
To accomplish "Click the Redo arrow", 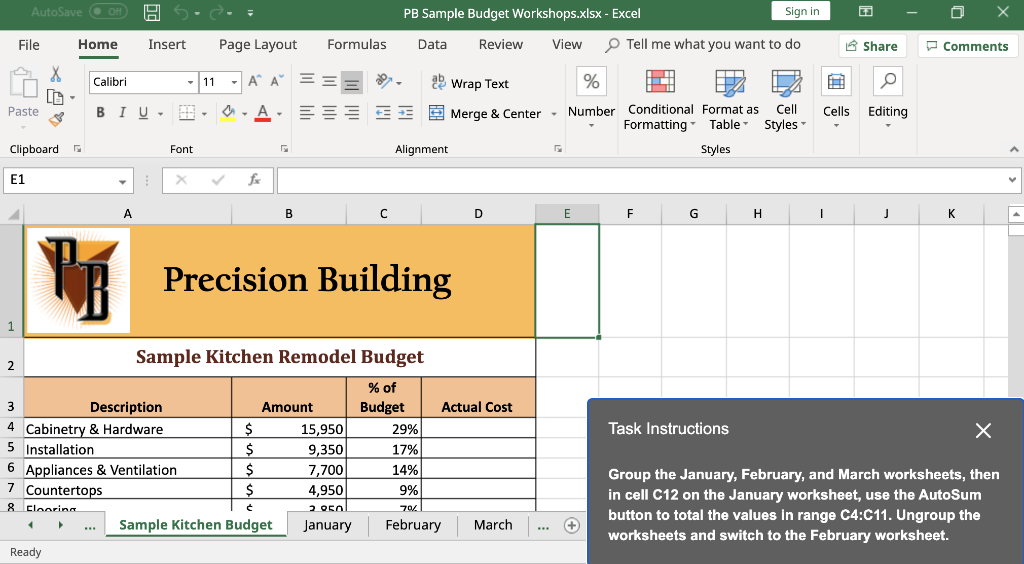I will [x=217, y=12].
